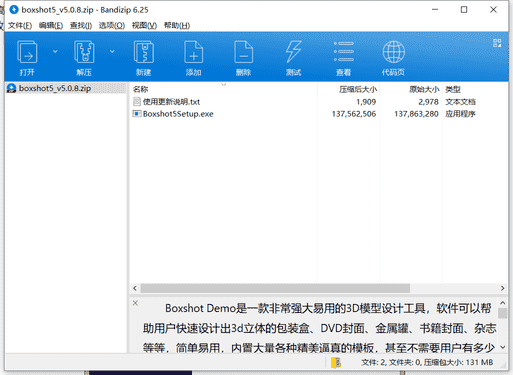Image resolution: width=513 pixels, height=375 pixels.
Task: Click the Bandizip logo in title bar
Action: [x=14, y=10]
